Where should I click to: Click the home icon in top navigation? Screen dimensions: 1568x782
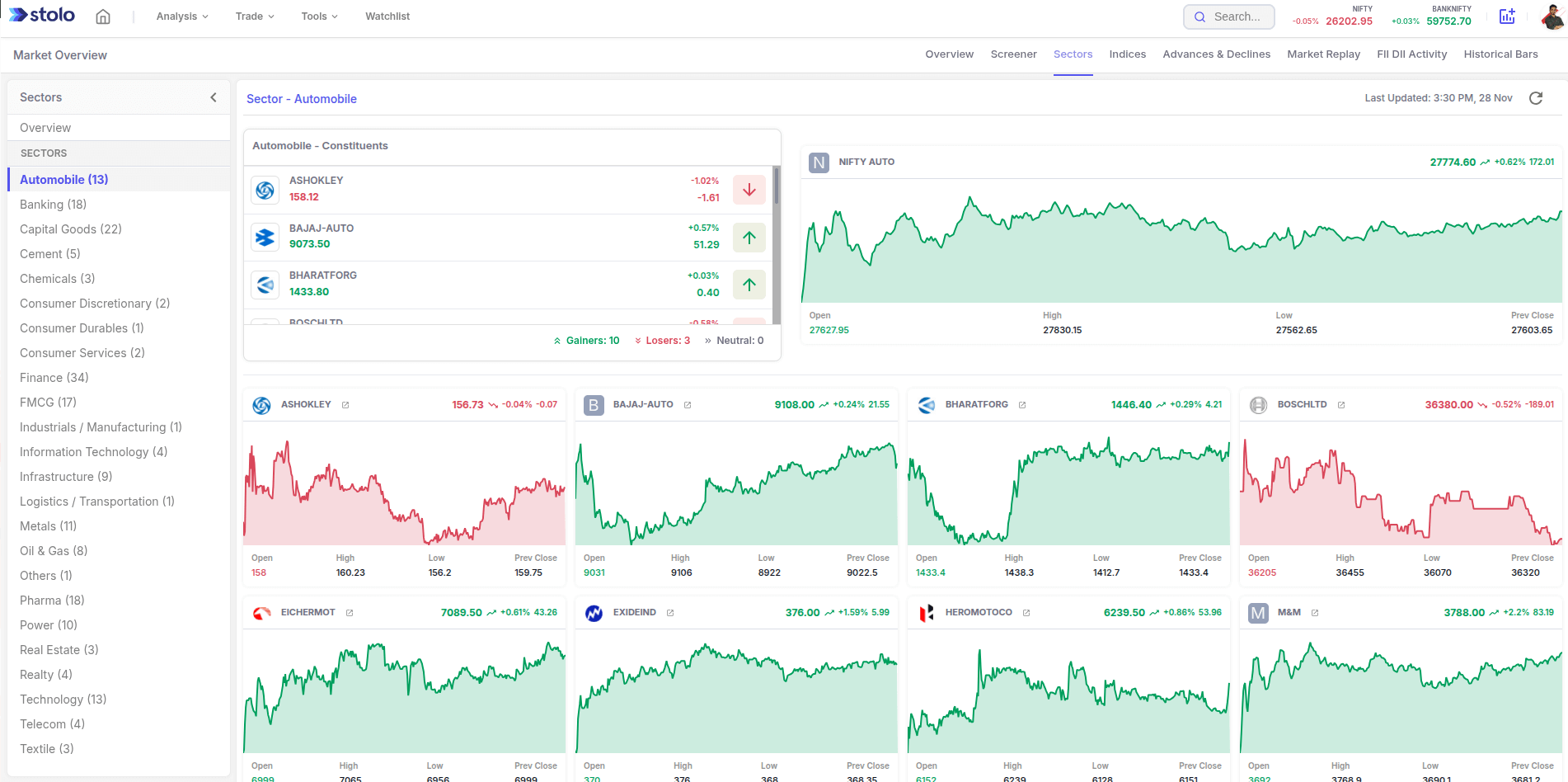coord(103,16)
